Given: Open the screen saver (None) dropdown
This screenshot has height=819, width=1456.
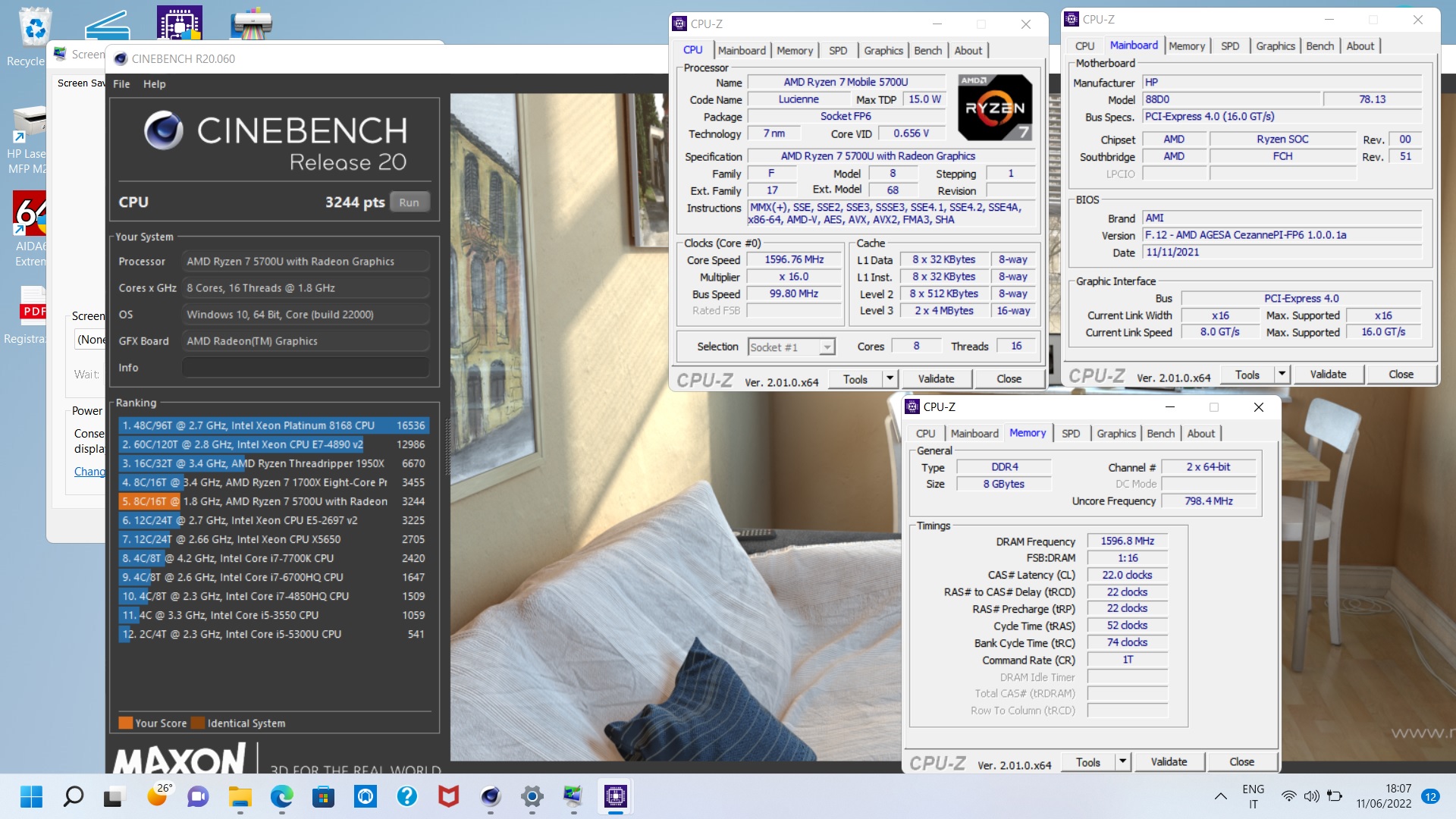Looking at the screenshot, I should [90, 339].
